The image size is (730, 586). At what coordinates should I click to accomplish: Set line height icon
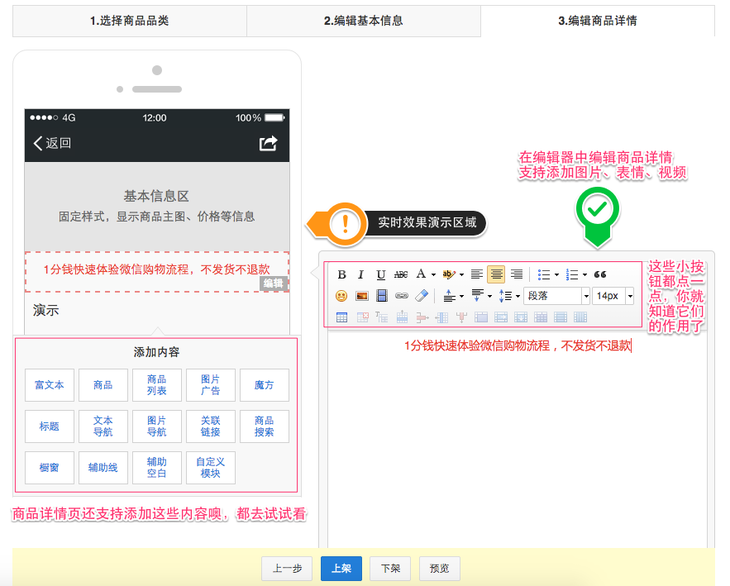pos(506,296)
